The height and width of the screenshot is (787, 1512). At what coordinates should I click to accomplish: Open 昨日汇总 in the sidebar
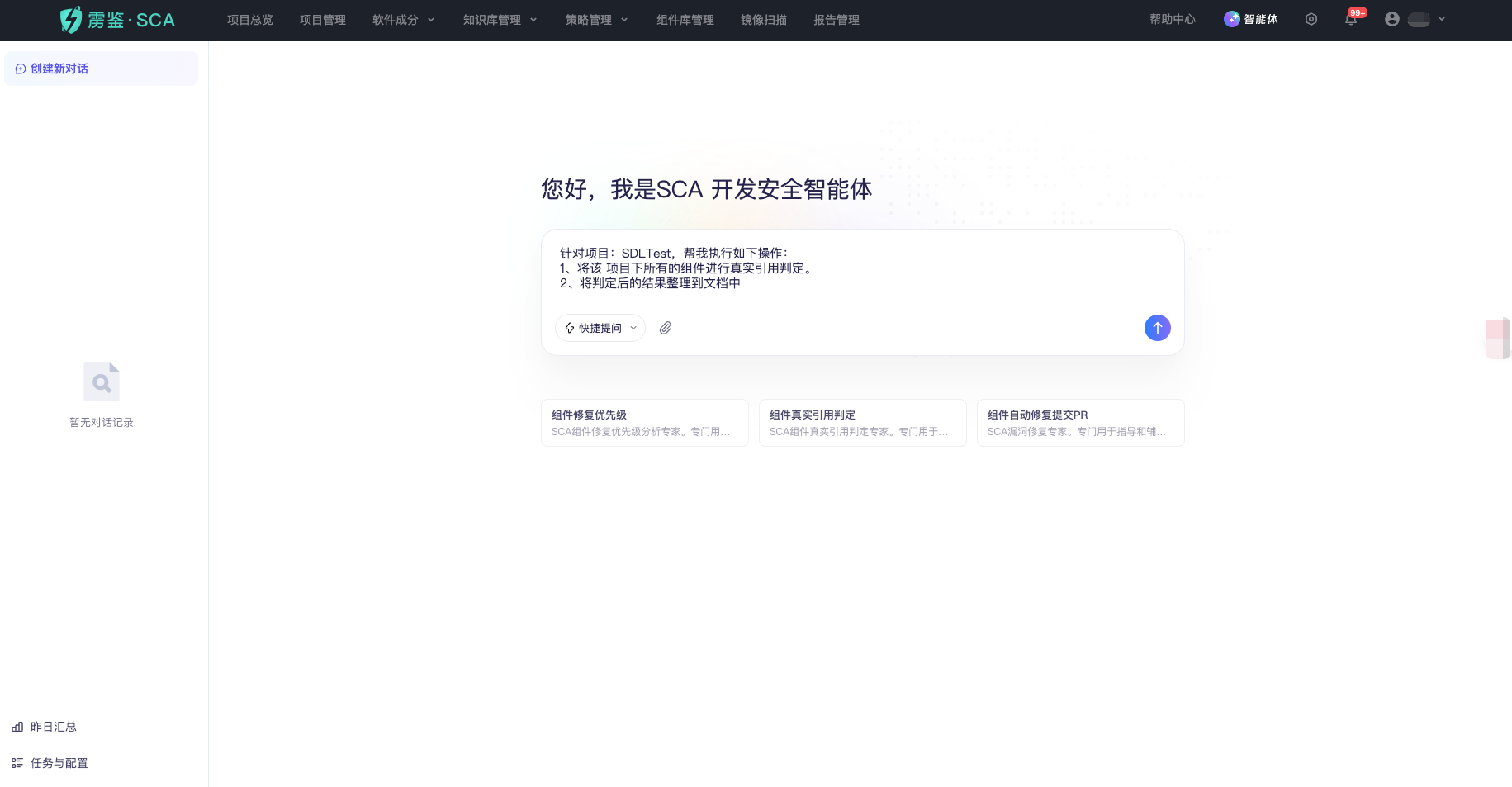53,727
